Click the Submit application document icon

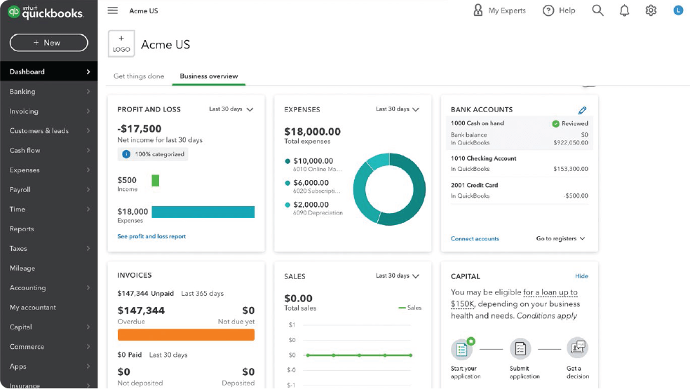point(520,349)
